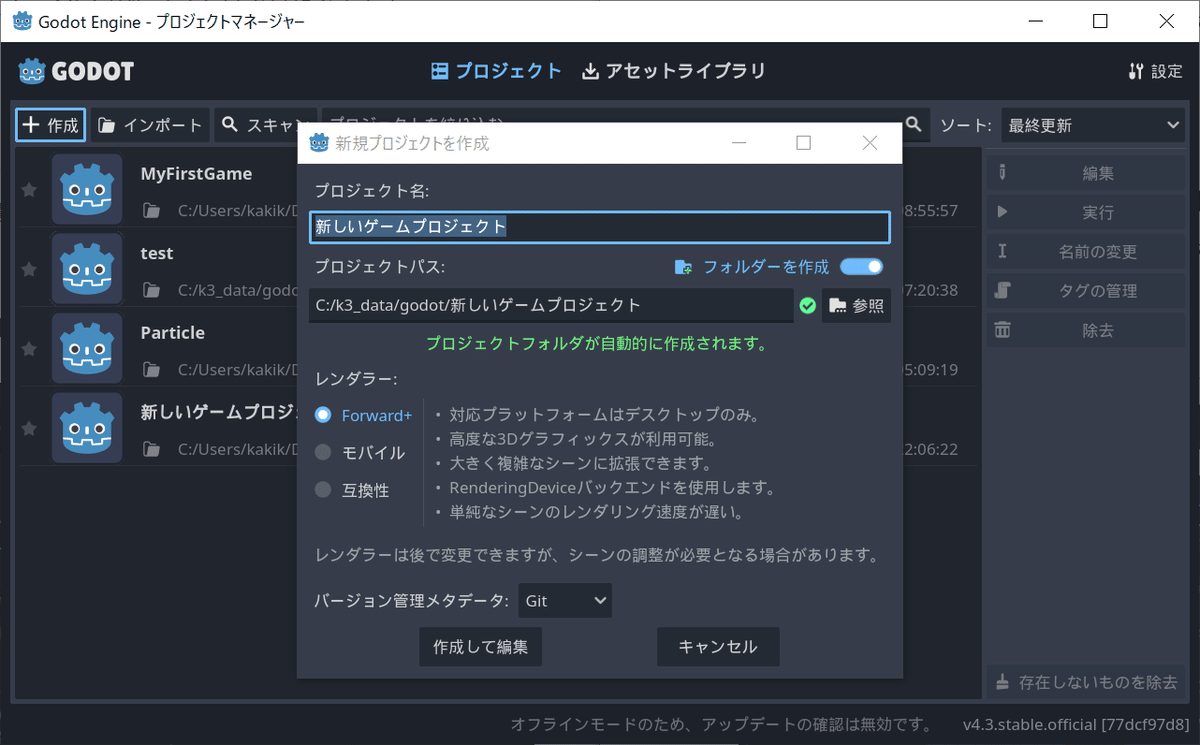Click the pencil icon on the 編集 button
Screen dimensions: 1200x745
coord(1003,172)
